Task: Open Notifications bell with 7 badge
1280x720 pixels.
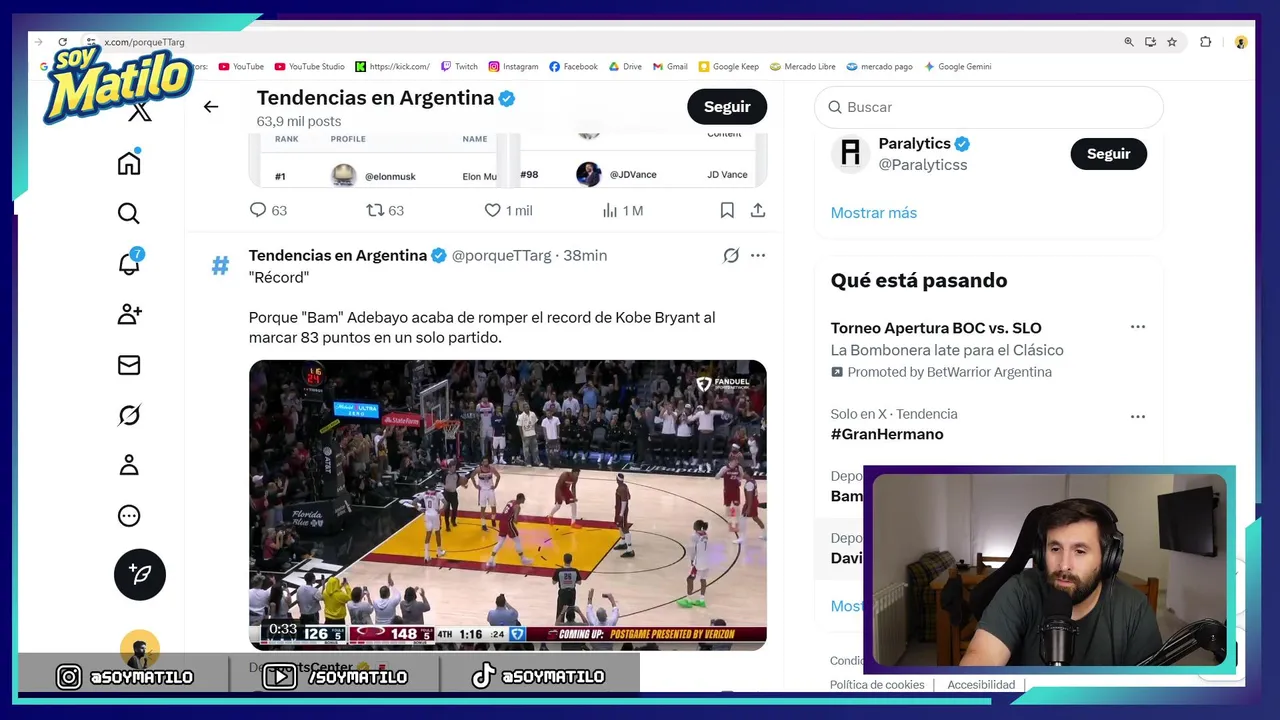Action: pos(129,263)
